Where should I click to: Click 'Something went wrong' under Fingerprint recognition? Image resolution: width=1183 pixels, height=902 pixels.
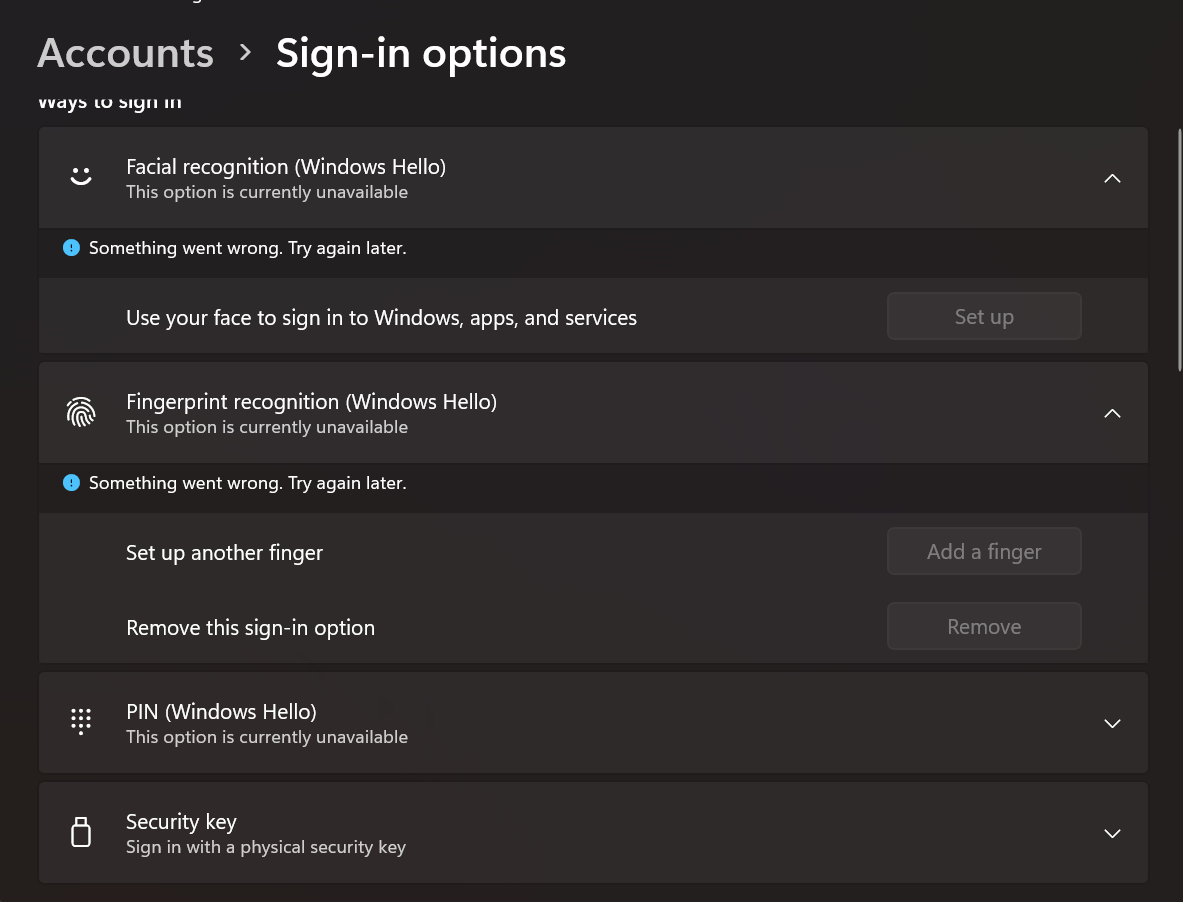(247, 483)
